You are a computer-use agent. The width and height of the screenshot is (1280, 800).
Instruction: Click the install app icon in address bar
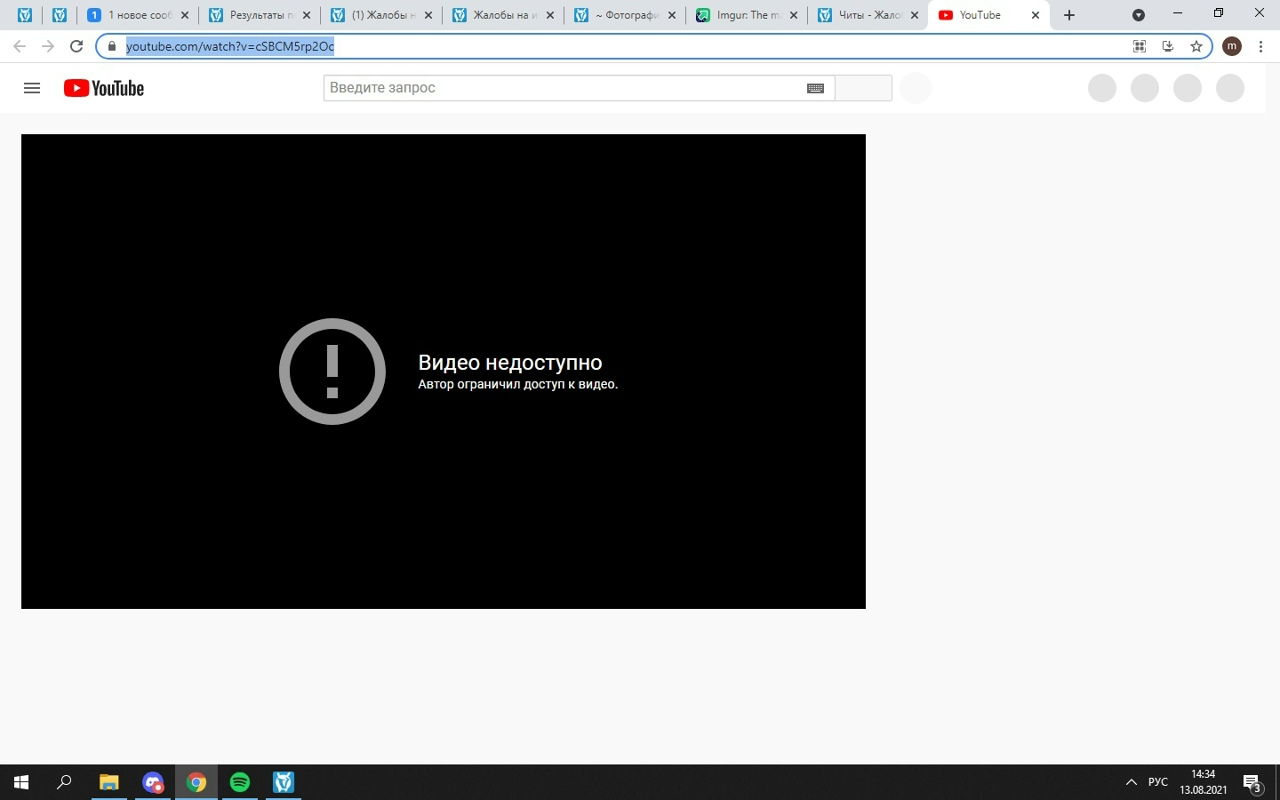point(1167,46)
